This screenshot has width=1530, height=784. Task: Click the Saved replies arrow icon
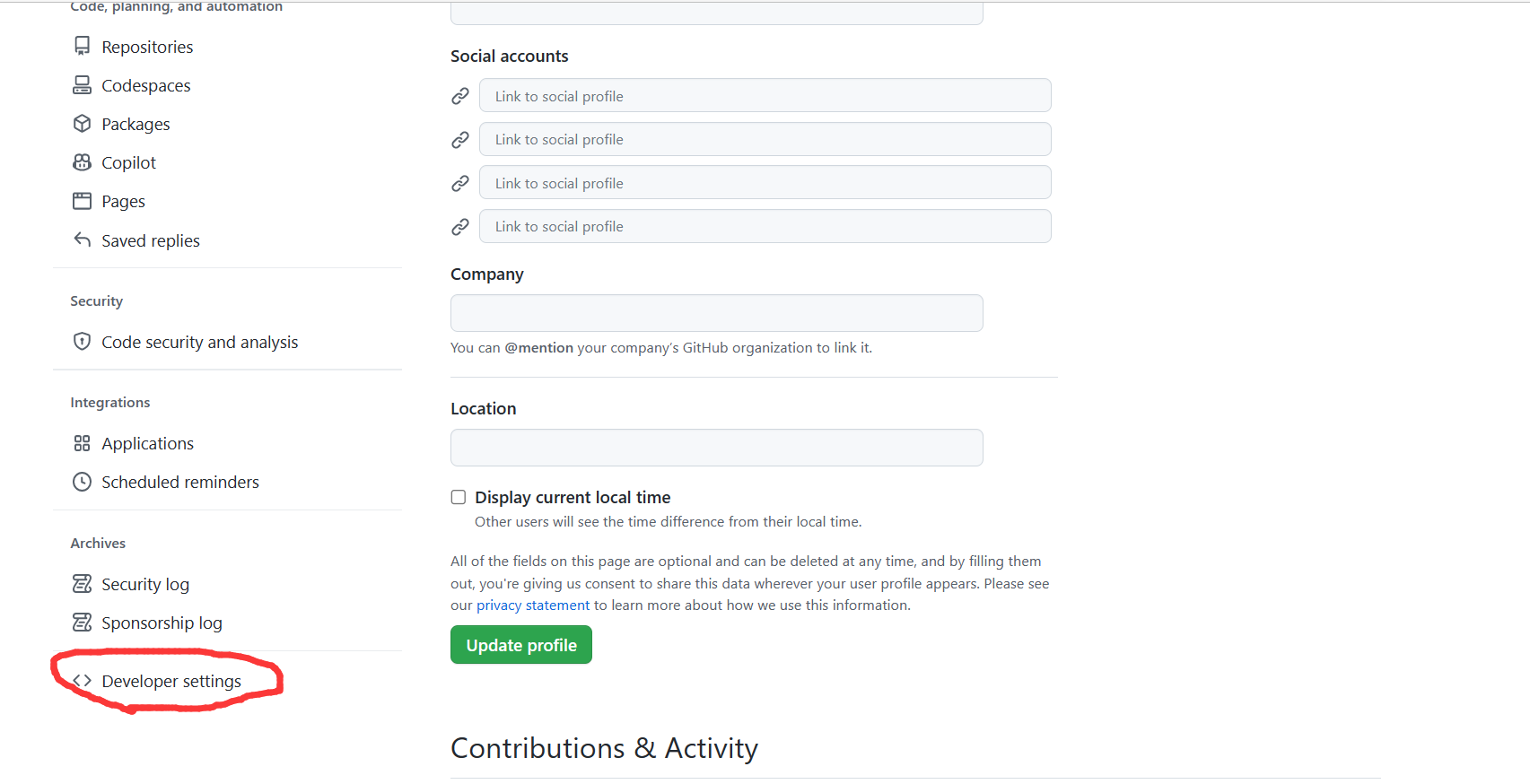(82, 240)
